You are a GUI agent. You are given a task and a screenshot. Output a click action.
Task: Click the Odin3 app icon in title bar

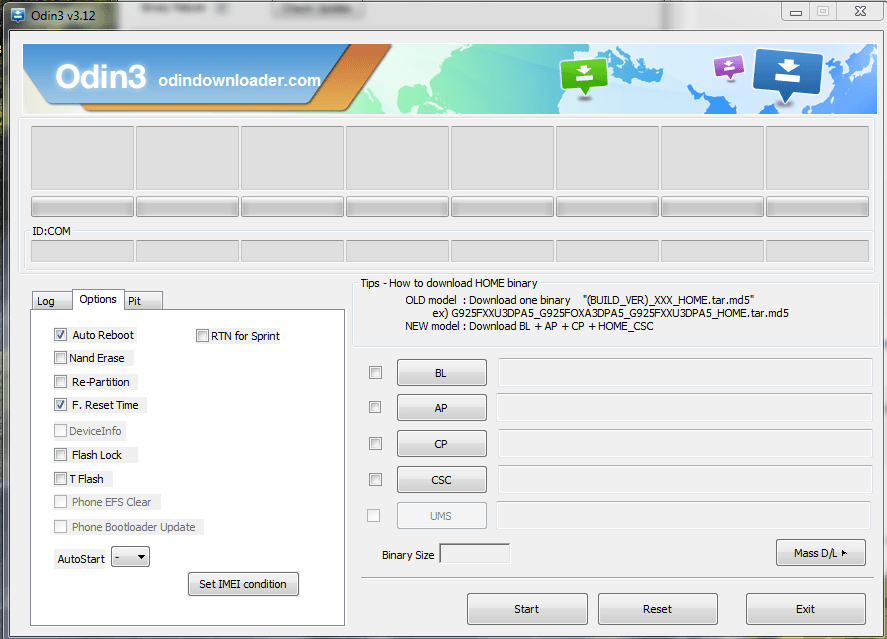[18, 15]
